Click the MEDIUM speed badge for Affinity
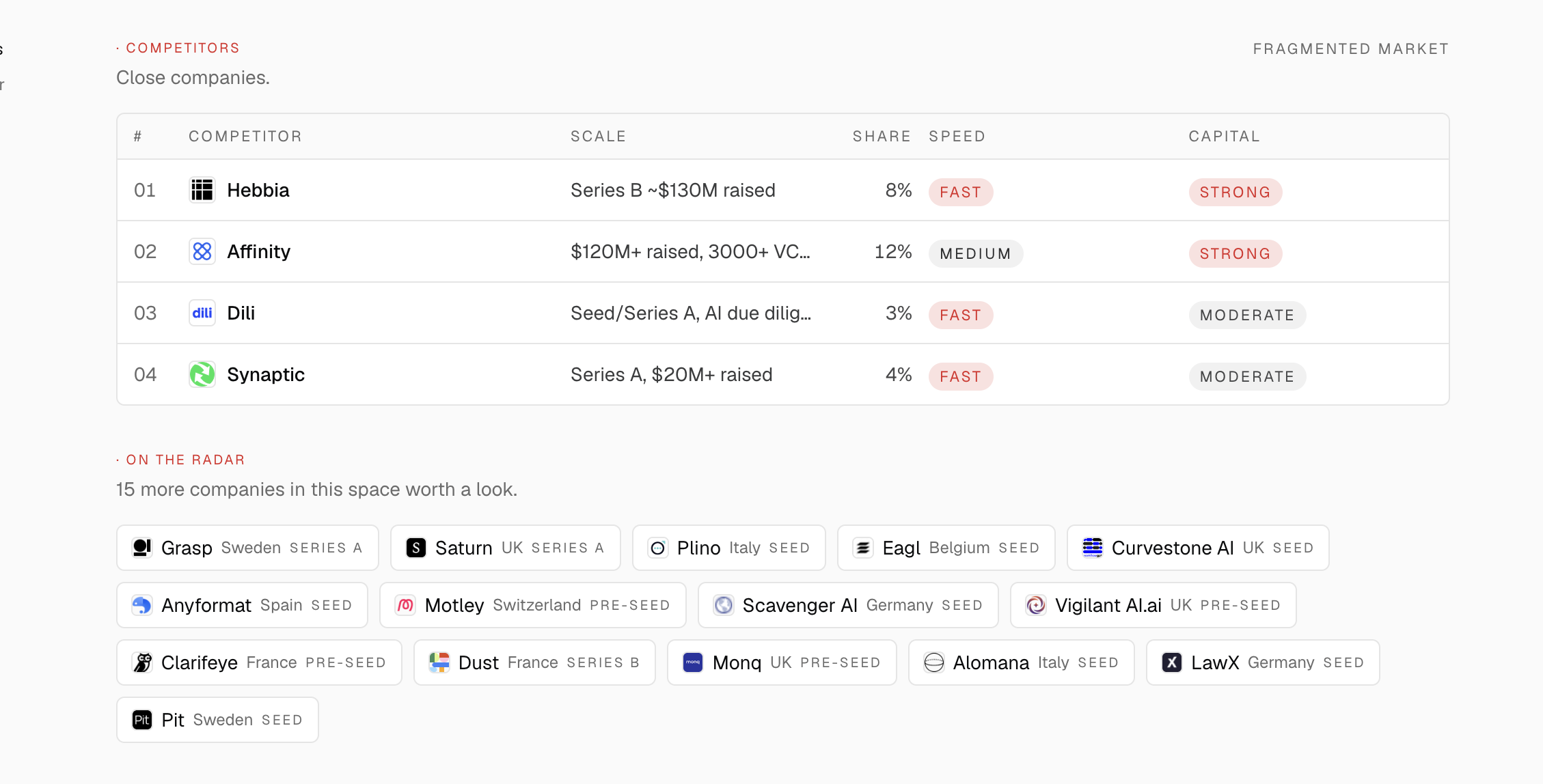 tap(976, 254)
